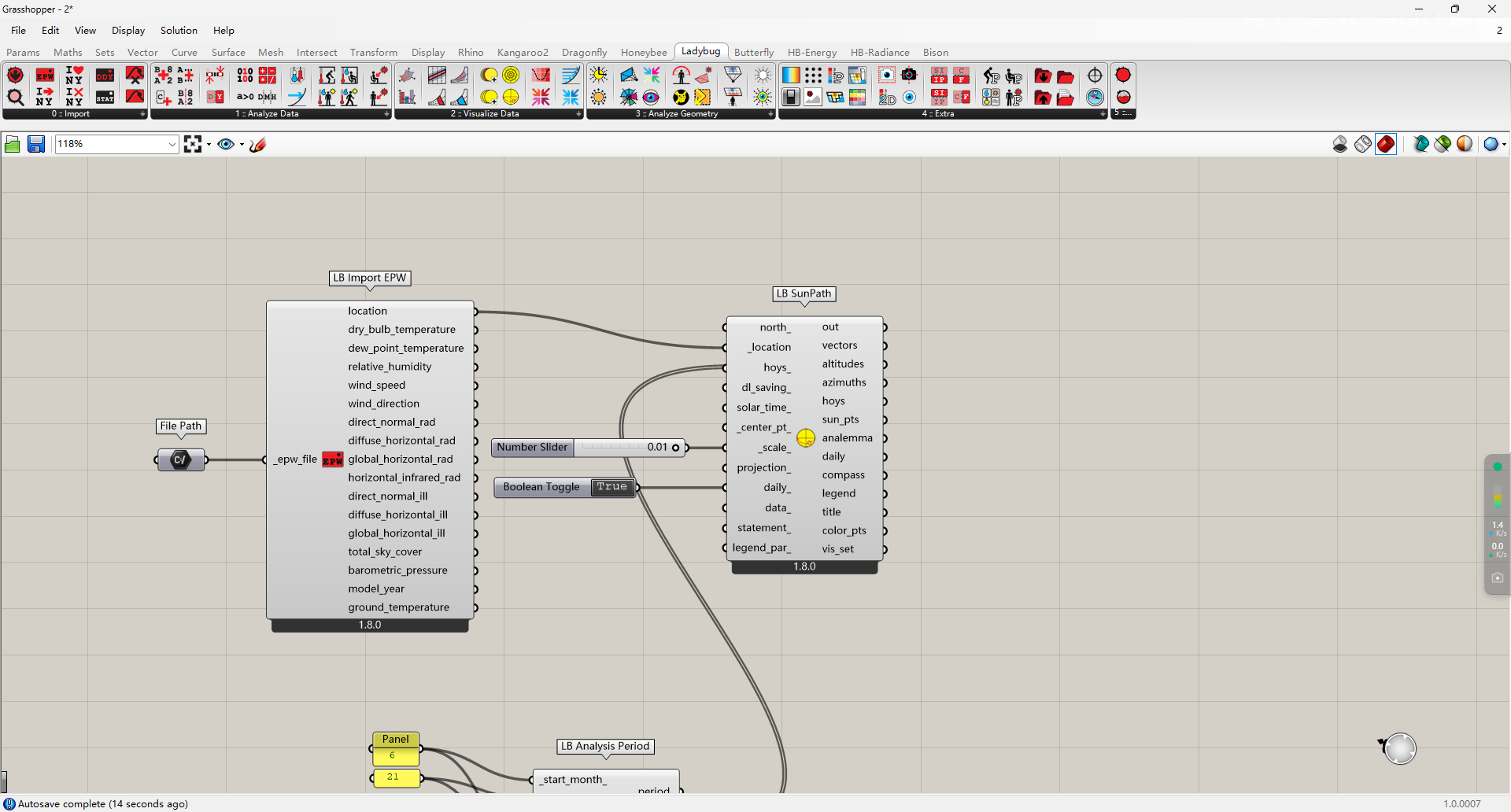Viewport: 1511px width, 812px height.
Task: Open the preview eye dropdown arrow
Action: [242, 145]
